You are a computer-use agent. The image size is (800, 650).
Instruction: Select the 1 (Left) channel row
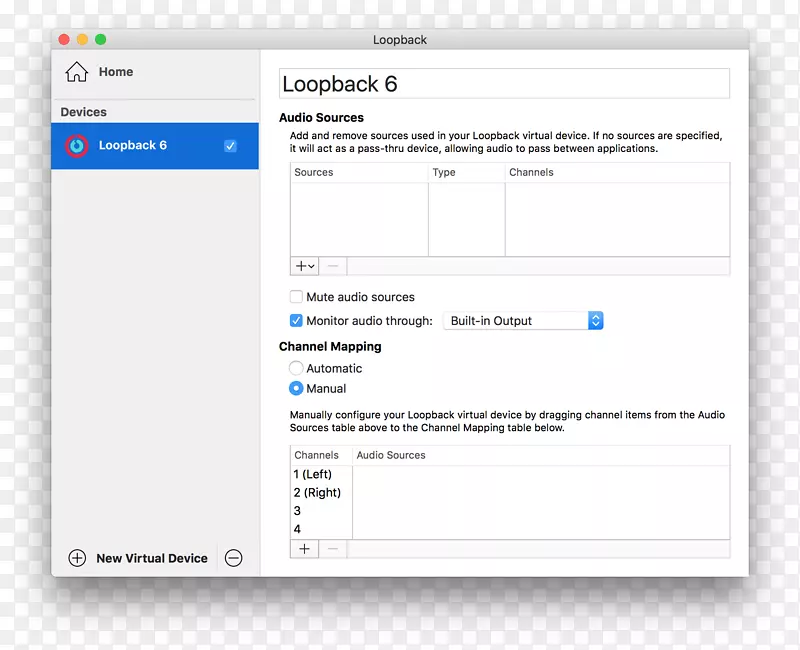pyautogui.click(x=318, y=474)
